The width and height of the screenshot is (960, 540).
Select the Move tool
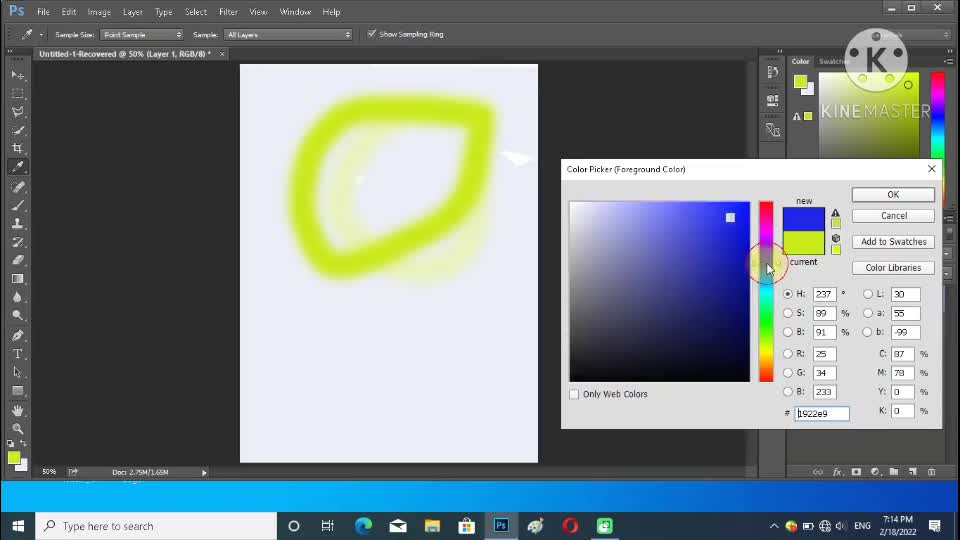point(17,75)
